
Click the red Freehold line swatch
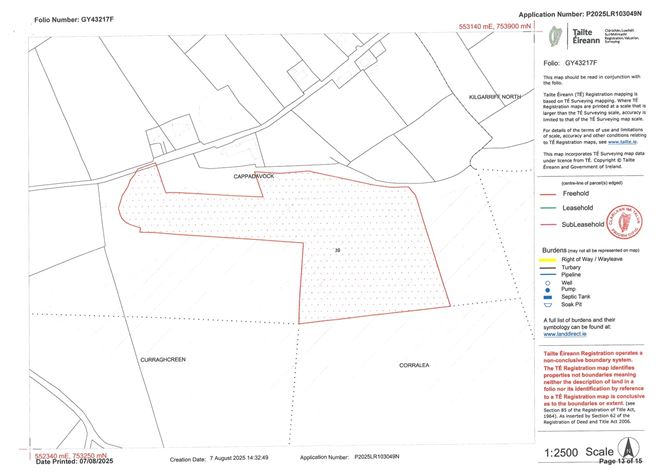click(x=549, y=196)
